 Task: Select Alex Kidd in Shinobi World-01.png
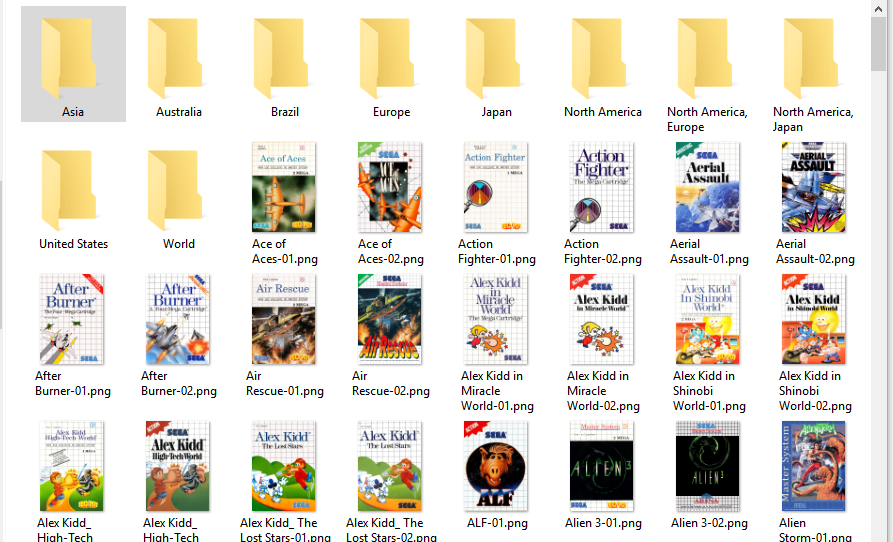click(x=707, y=319)
